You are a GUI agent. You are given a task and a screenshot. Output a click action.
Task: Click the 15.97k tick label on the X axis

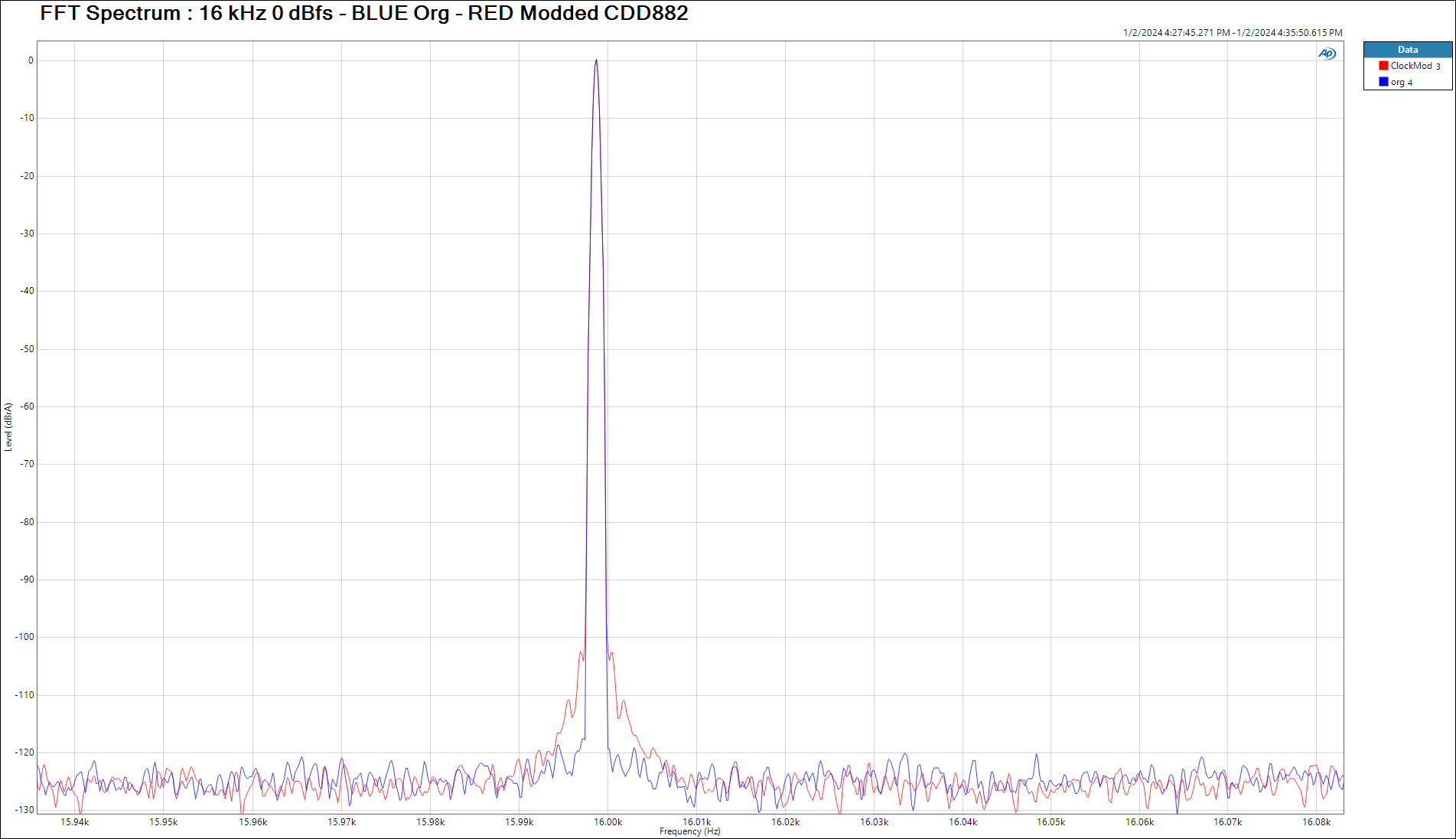tap(342, 822)
